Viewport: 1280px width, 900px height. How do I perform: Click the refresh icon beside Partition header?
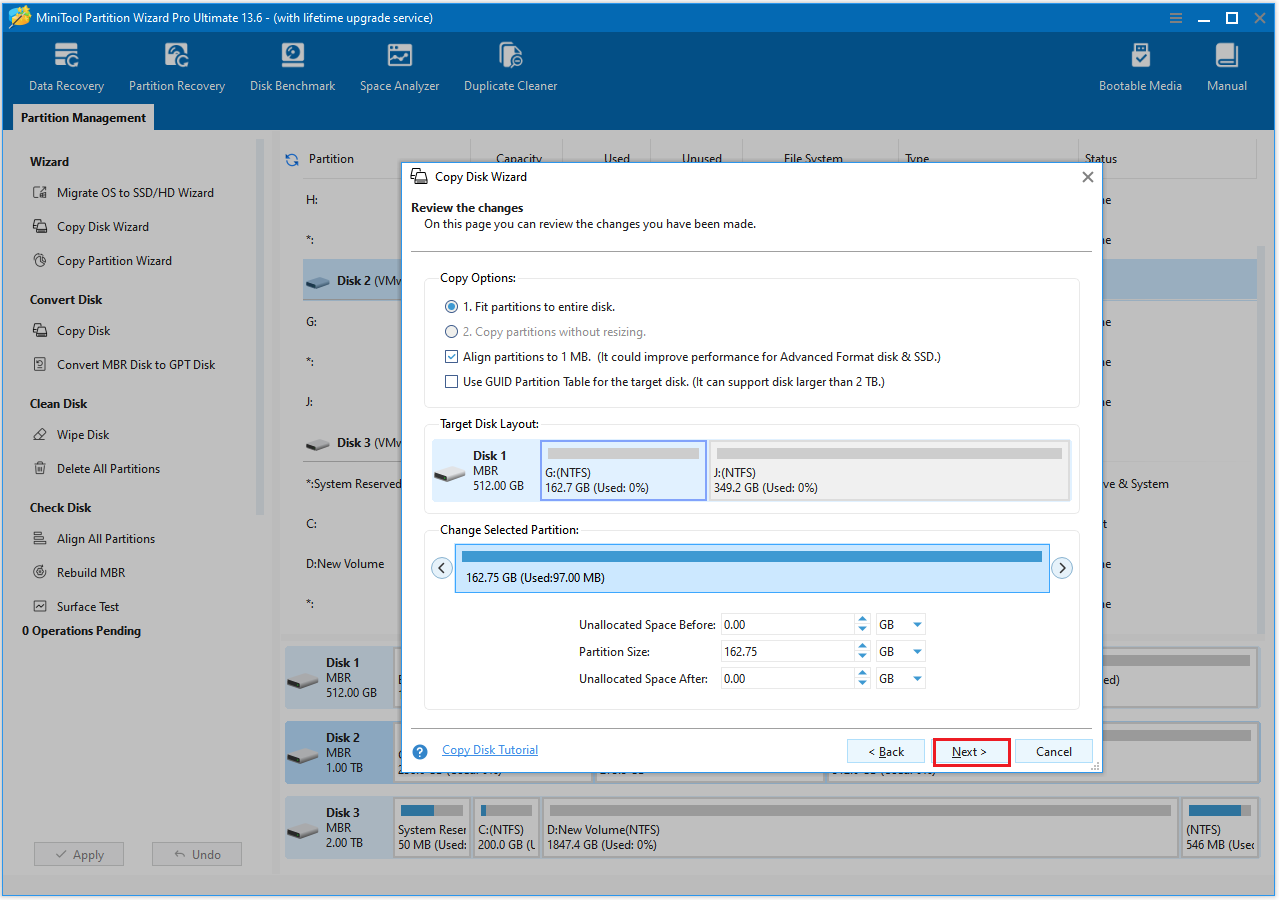(292, 159)
